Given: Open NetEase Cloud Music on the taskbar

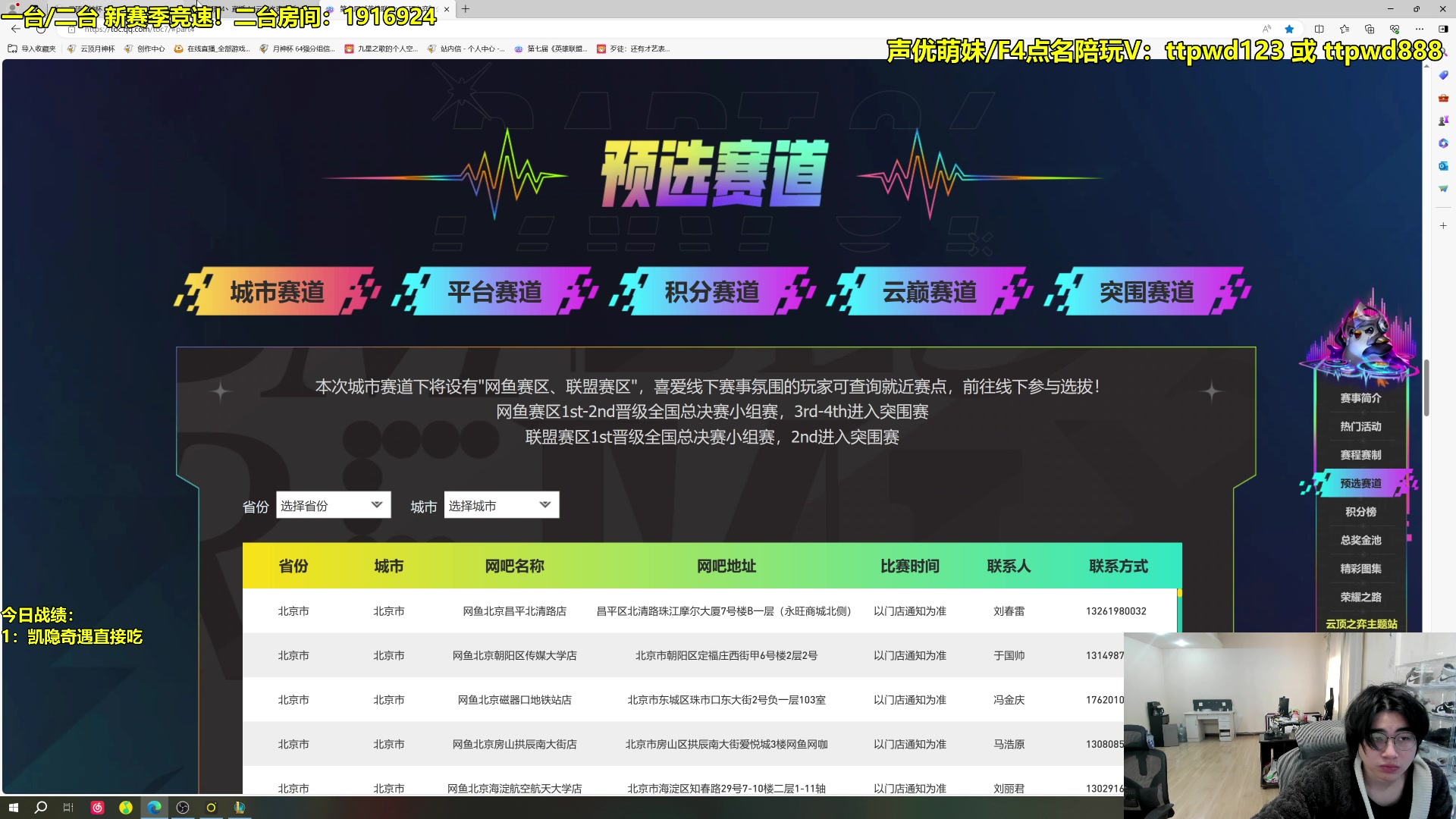Looking at the screenshot, I should [x=97, y=807].
